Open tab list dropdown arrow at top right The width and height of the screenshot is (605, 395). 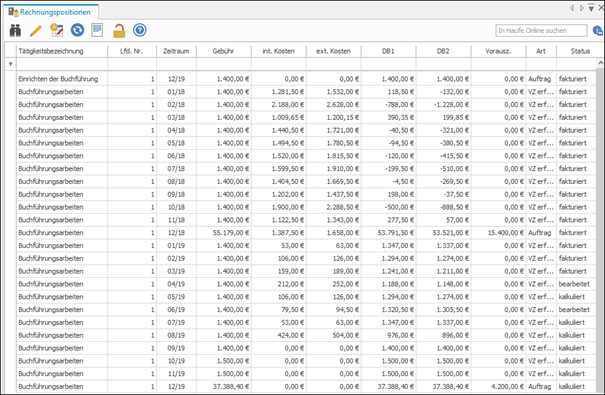(591, 8)
